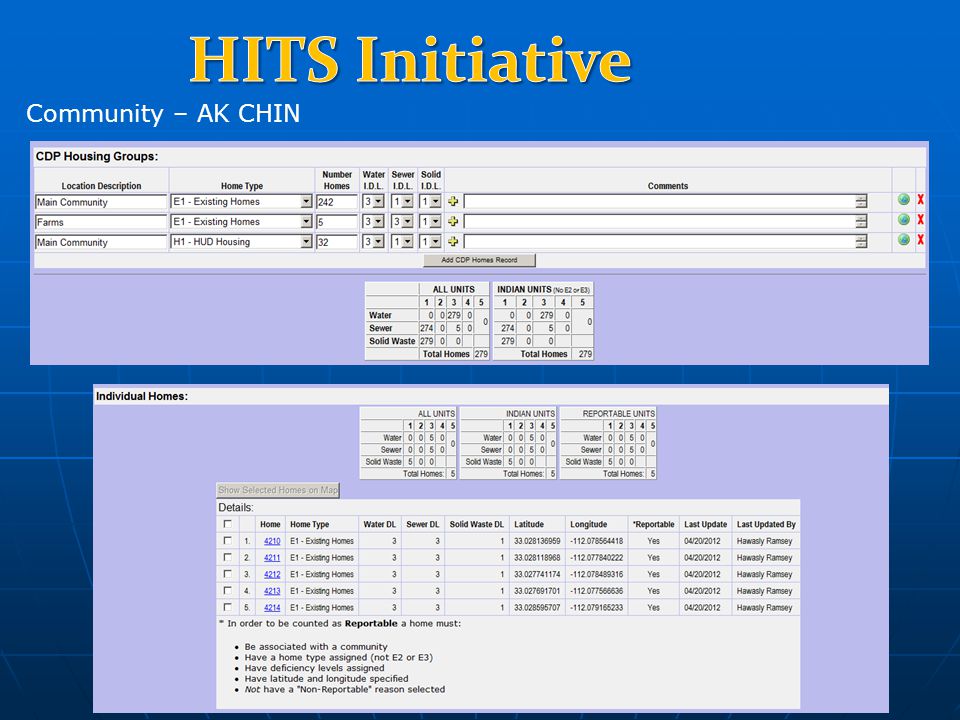
Task: Click Show Selected Homes on Map button
Action: pyautogui.click(x=278, y=490)
